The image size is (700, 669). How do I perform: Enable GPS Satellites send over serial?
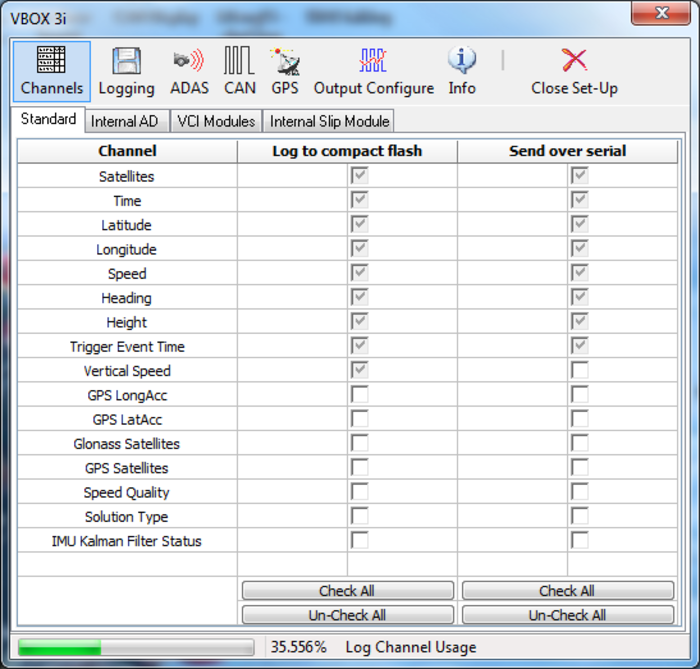tap(579, 467)
